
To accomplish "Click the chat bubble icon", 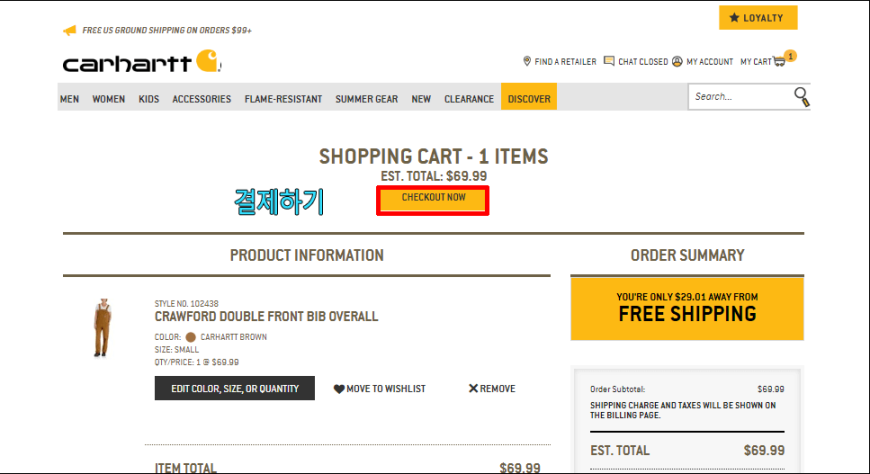I will coord(609,61).
